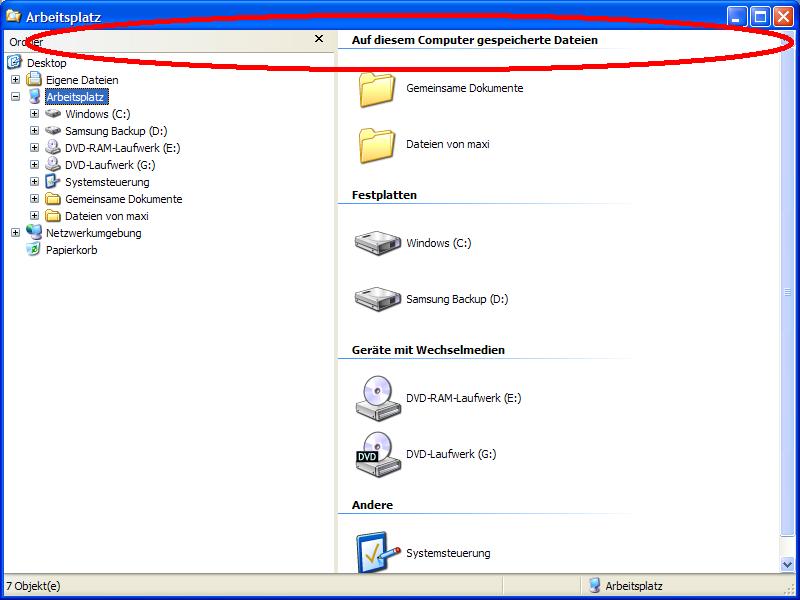Image resolution: width=800 pixels, height=600 pixels.
Task: Click the Desktop icon in folder tree
Action: [x=14, y=62]
